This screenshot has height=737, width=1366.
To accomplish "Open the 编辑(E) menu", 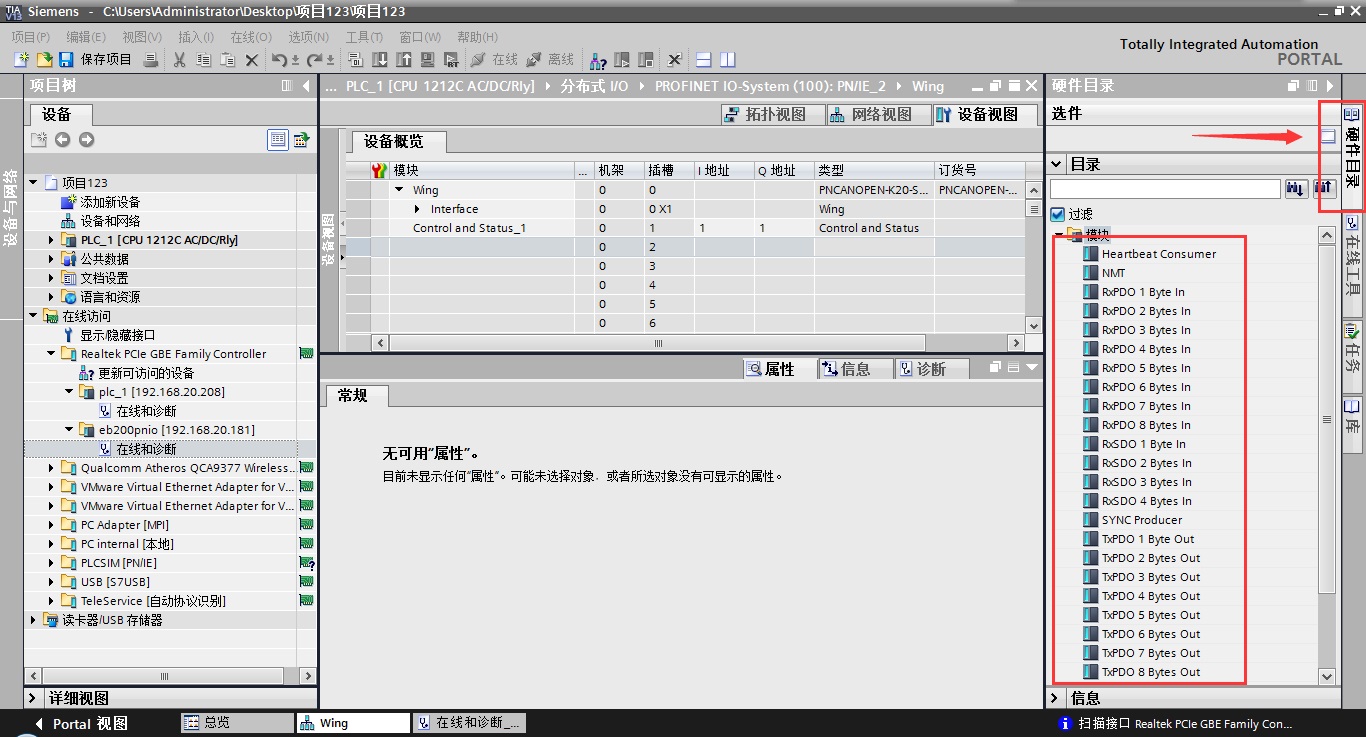I will [86, 37].
